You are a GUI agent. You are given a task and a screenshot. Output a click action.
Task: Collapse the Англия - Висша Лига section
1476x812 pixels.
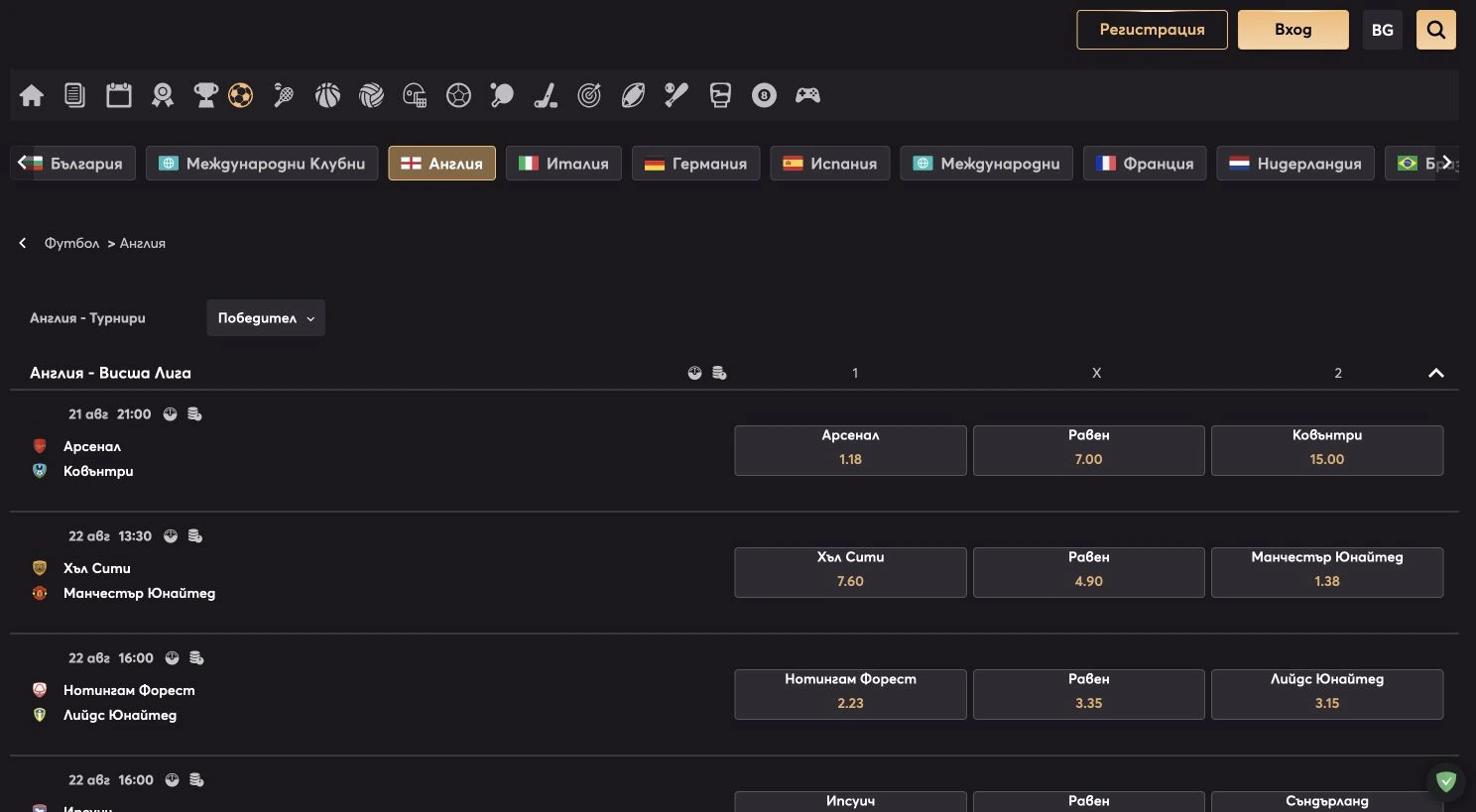click(1435, 373)
